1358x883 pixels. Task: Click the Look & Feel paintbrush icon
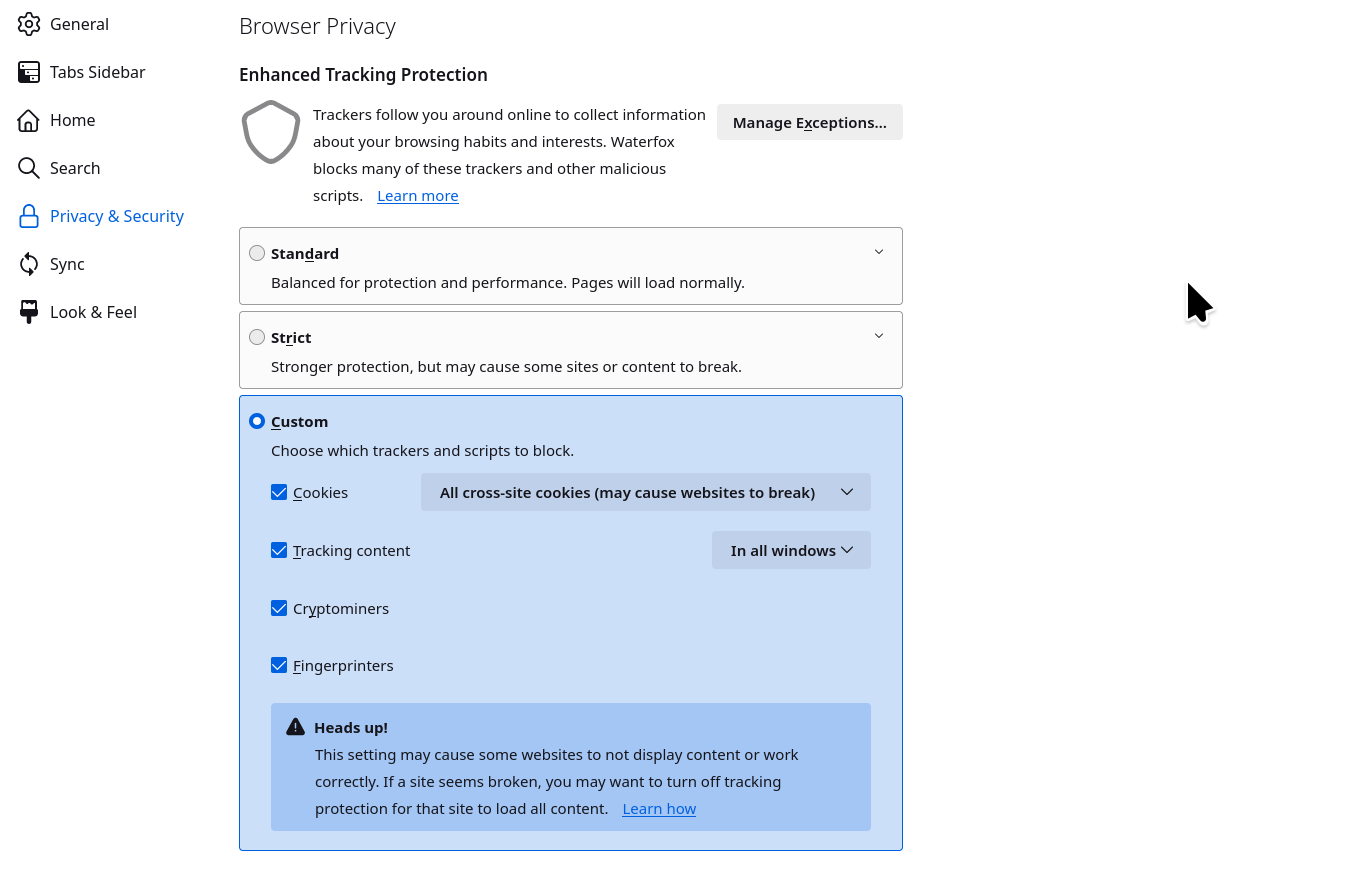click(29, 312)
